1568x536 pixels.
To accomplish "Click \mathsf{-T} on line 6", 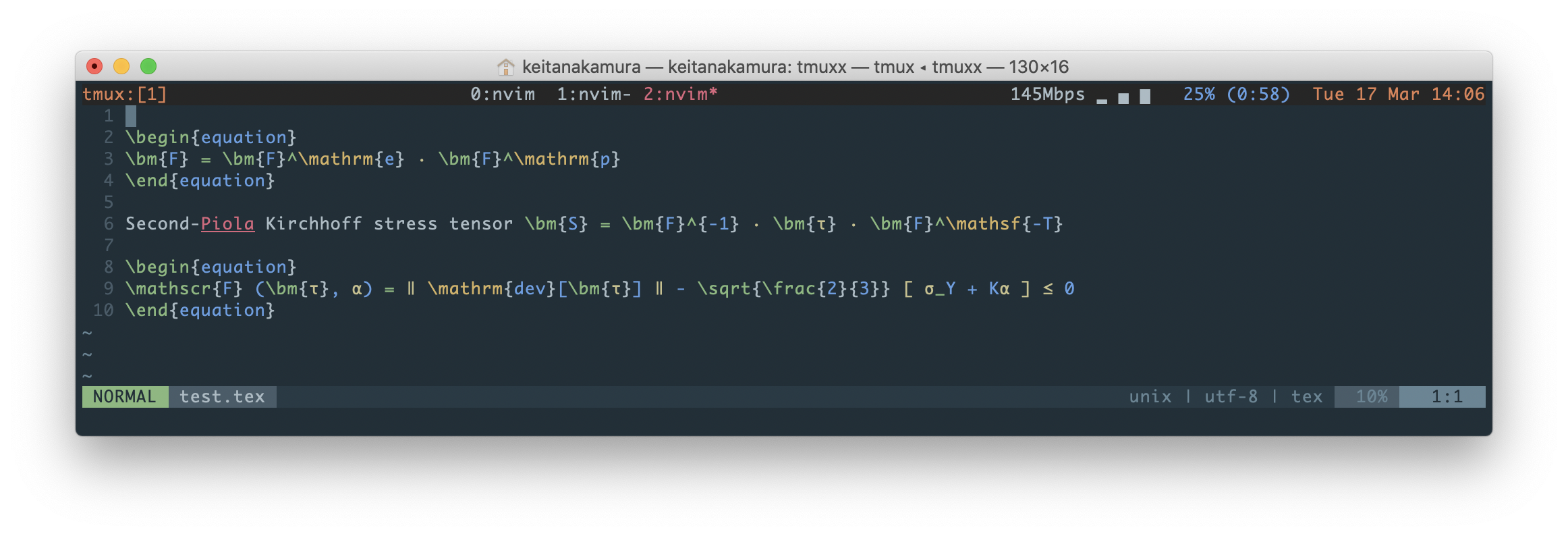I will (x=1005, y=223).
